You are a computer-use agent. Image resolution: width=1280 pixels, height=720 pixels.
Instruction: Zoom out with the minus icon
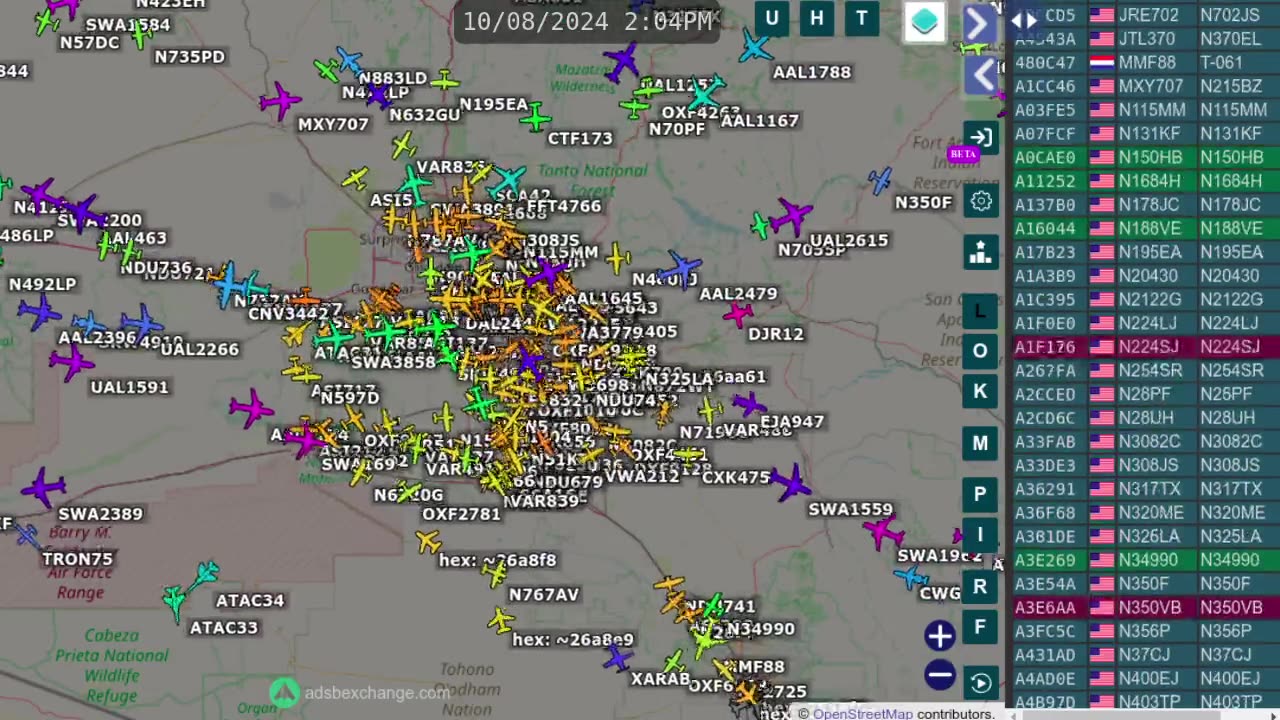(939, 675)
